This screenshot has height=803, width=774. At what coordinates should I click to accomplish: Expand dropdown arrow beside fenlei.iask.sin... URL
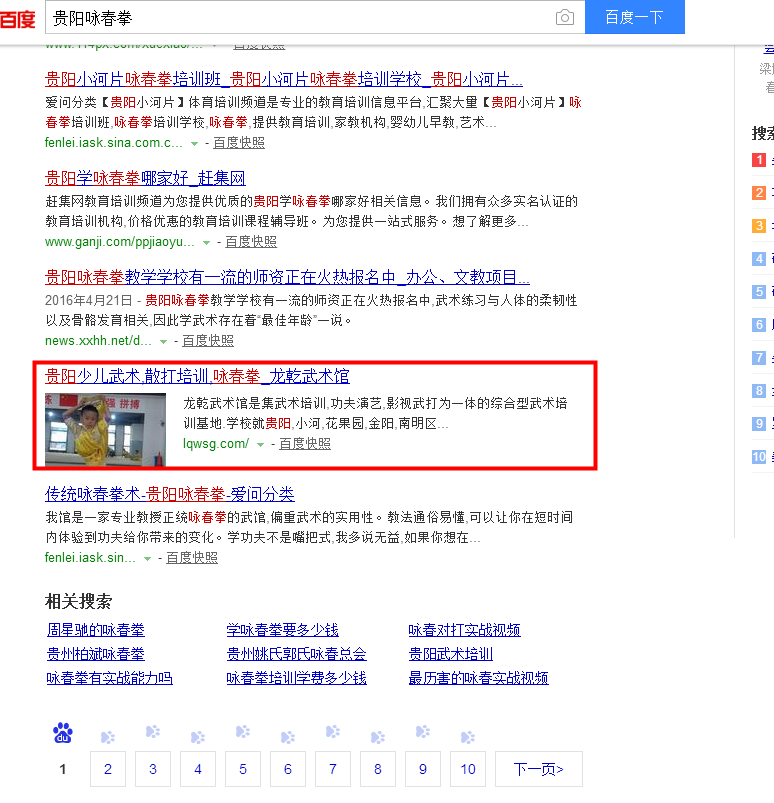148,559
